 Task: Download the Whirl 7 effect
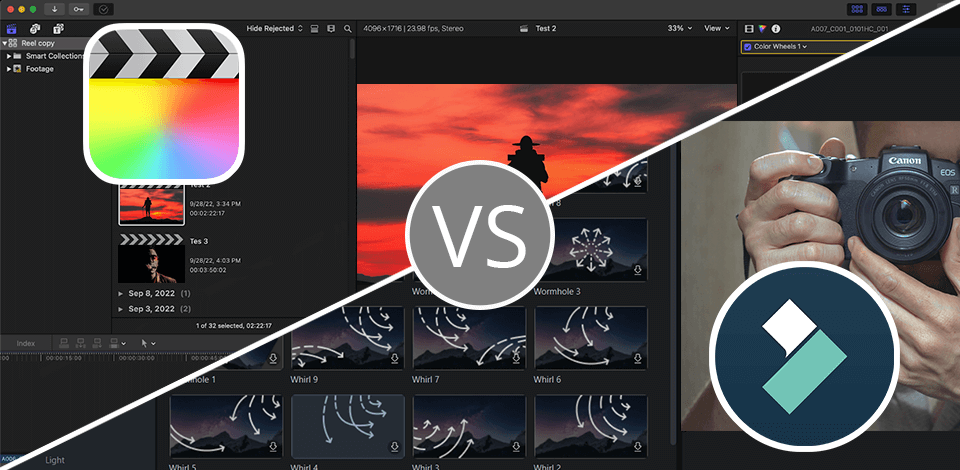pos(516,358)
